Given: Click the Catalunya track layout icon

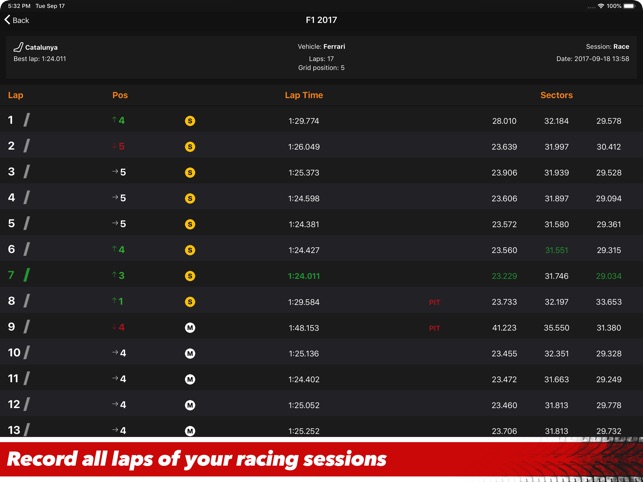Looking at the screenshot, I should (x=18, y=47).
